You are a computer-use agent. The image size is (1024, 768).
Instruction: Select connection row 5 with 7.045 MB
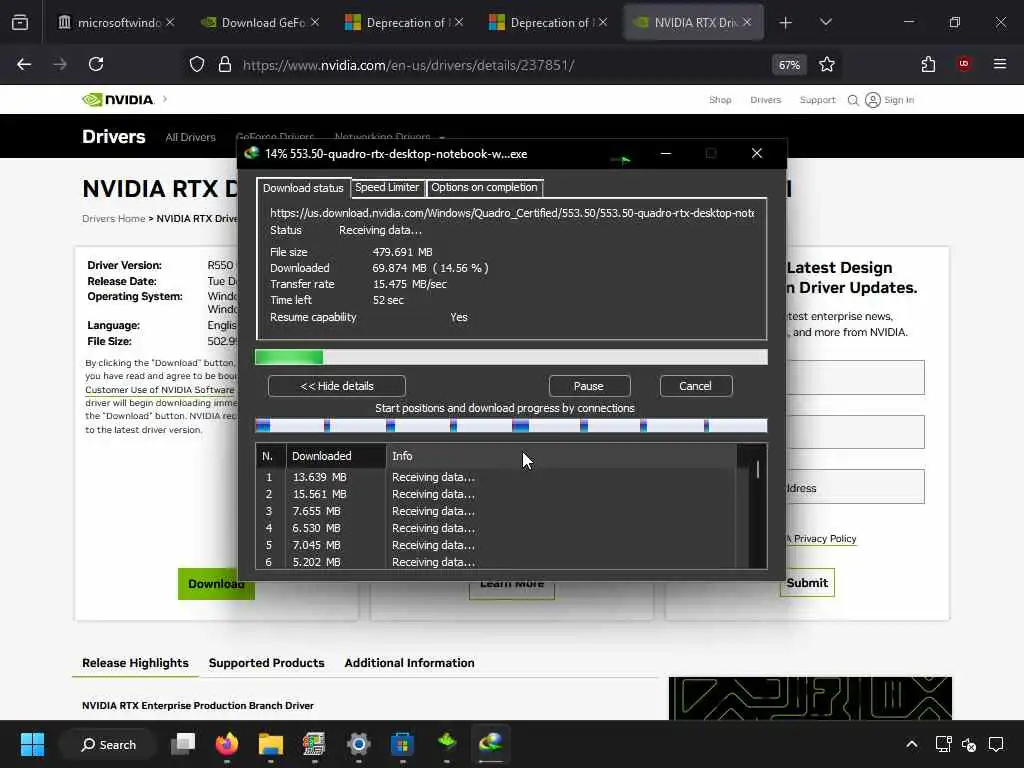coord(496,545)
